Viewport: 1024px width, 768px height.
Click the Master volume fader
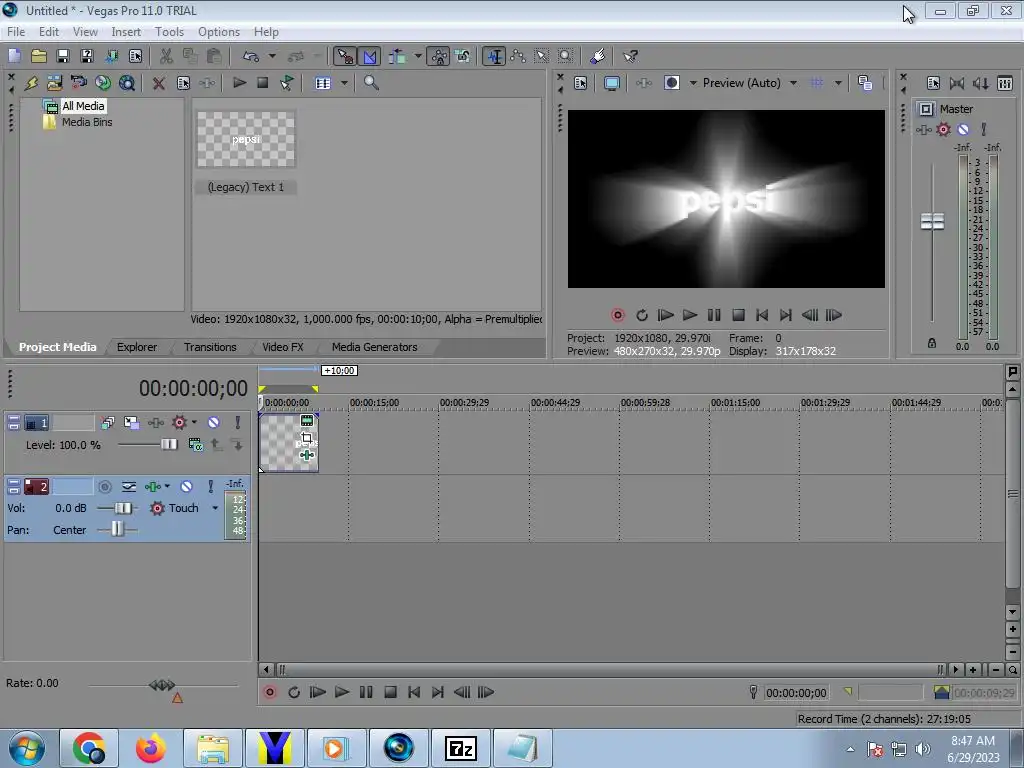tap(932, 222)
